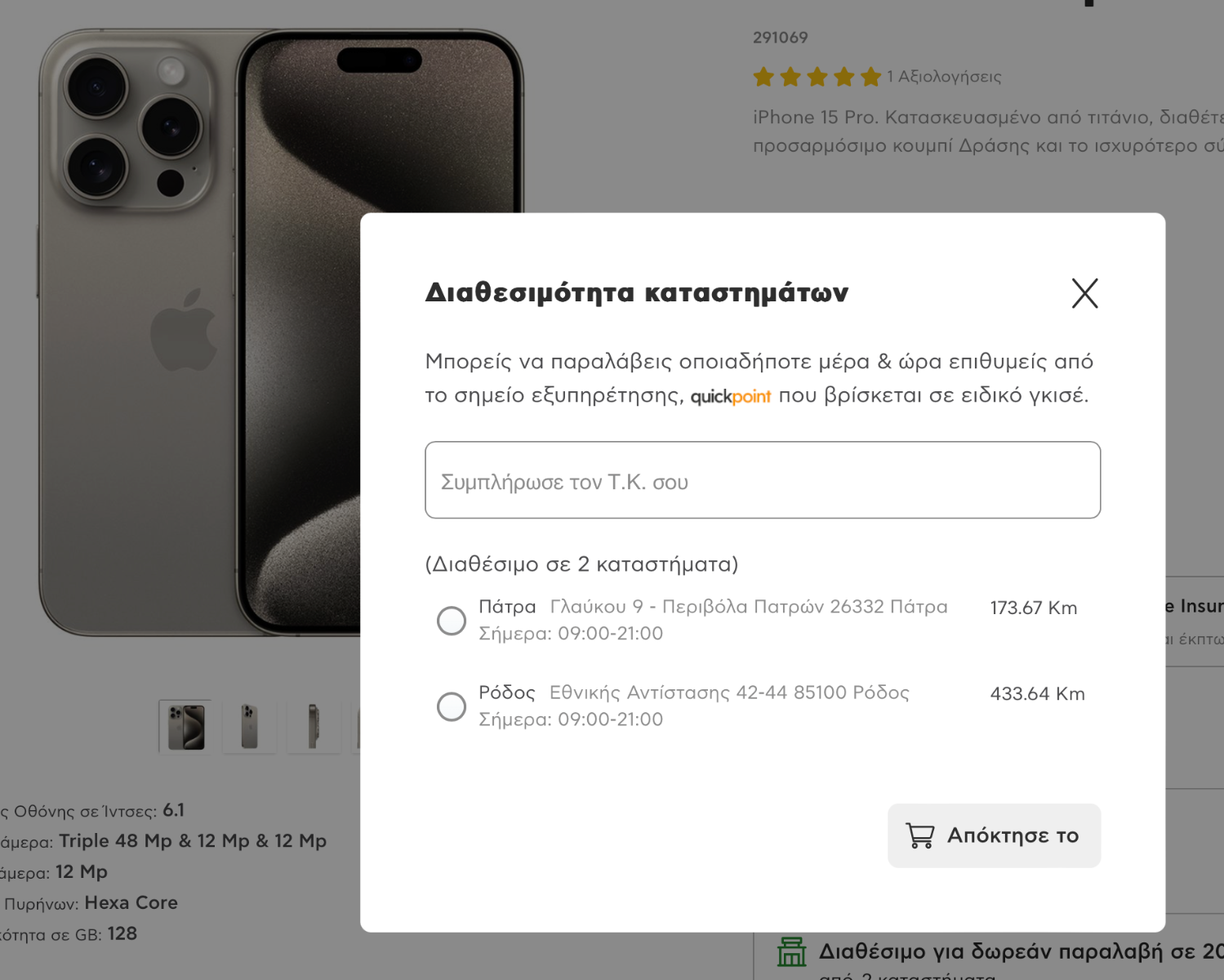Select the Πάτρα store radio button
1224x980 pixels.
click(452, 621)
